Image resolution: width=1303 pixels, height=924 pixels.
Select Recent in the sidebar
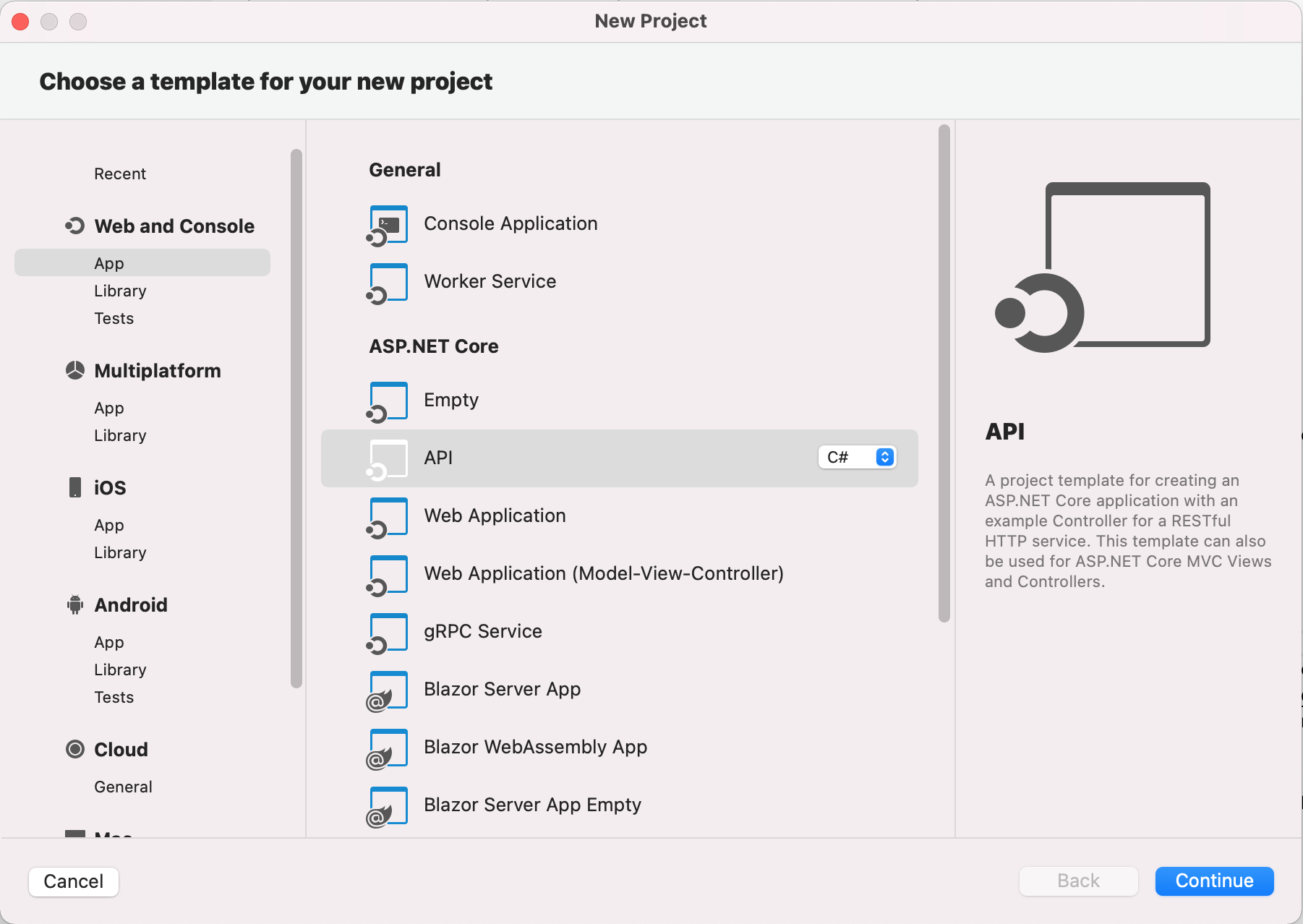coord(120,174)
